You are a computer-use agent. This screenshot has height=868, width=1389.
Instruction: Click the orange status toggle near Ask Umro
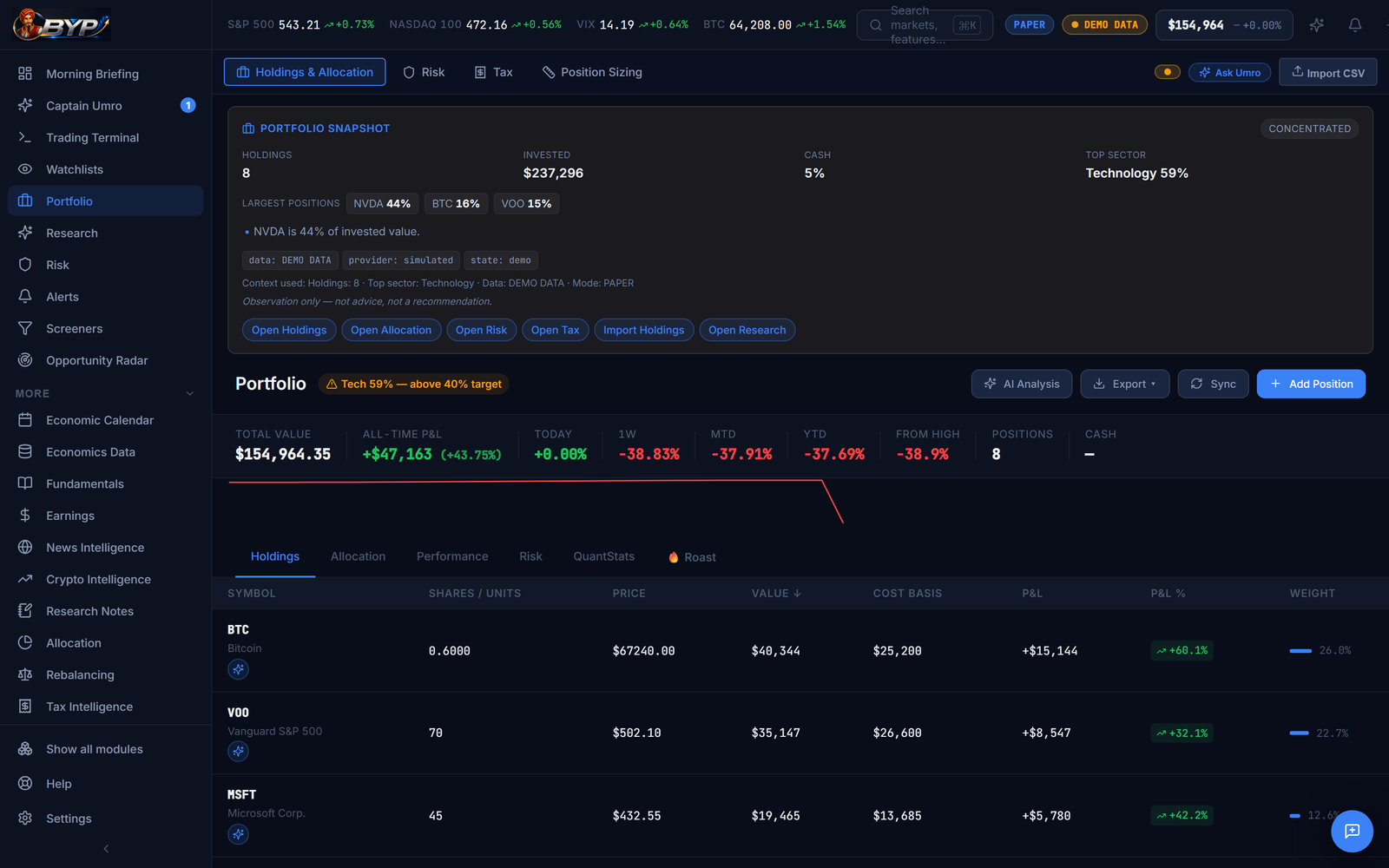click(x=1167, y=72)
